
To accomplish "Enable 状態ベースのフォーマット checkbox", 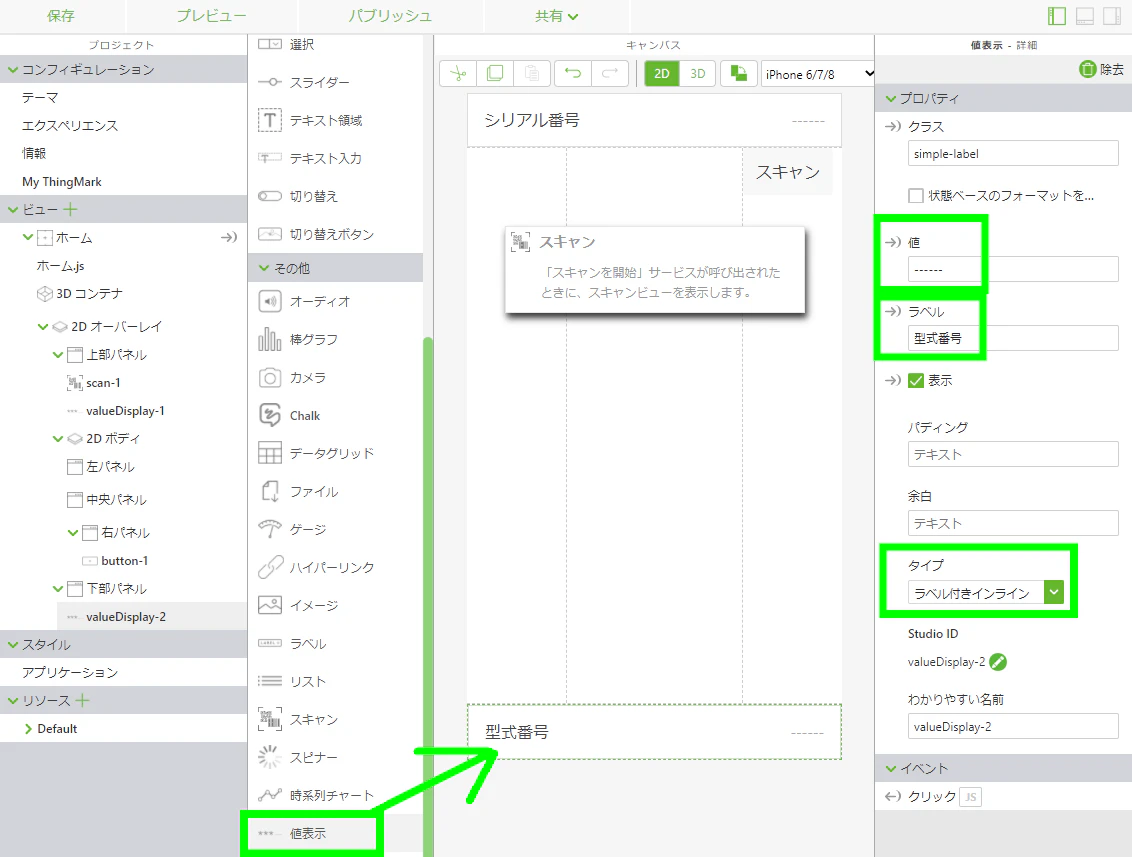I will pyautogui.click(x=915, y=196).
